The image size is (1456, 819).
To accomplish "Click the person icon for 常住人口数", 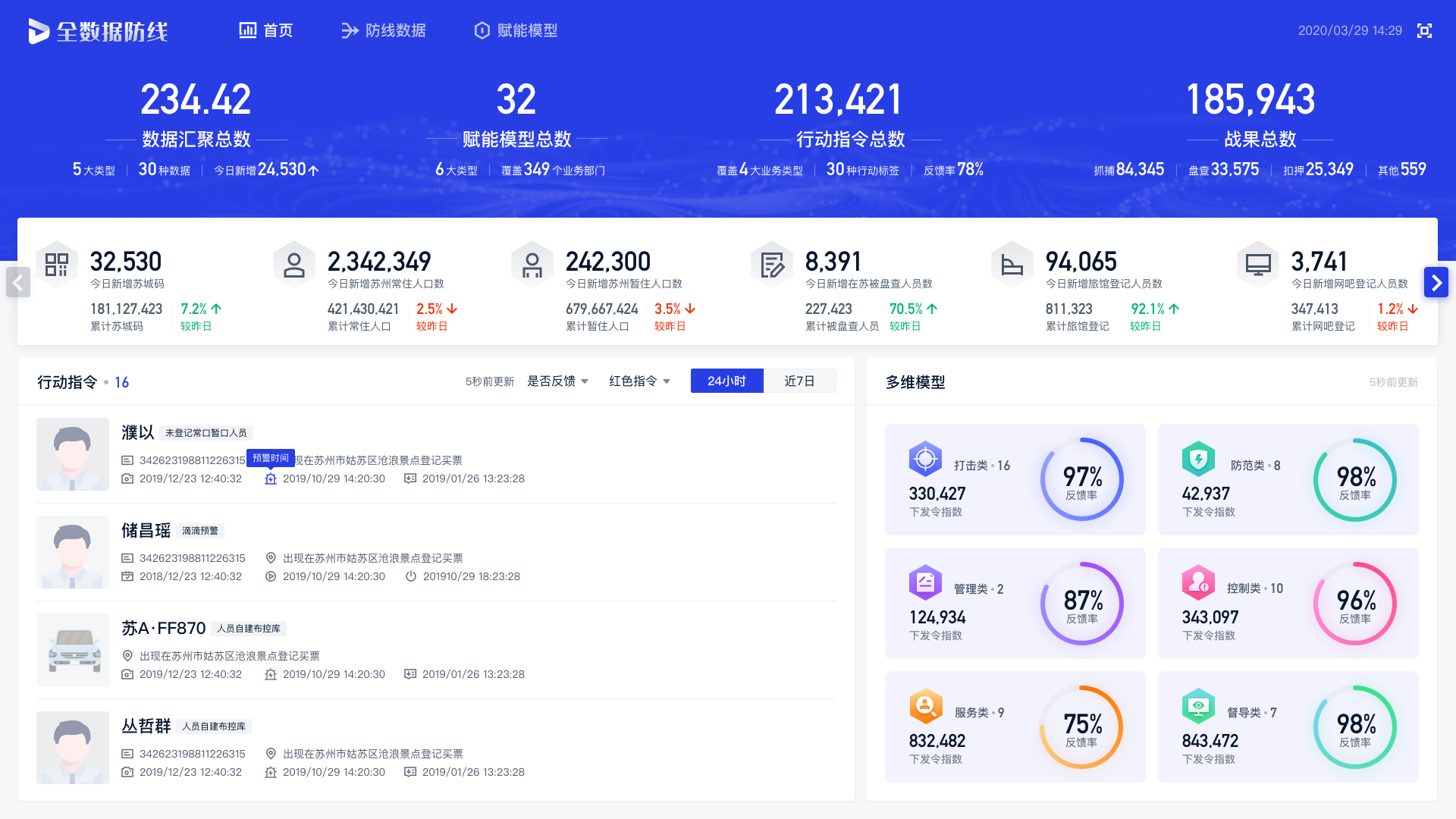I will (294, 265).
